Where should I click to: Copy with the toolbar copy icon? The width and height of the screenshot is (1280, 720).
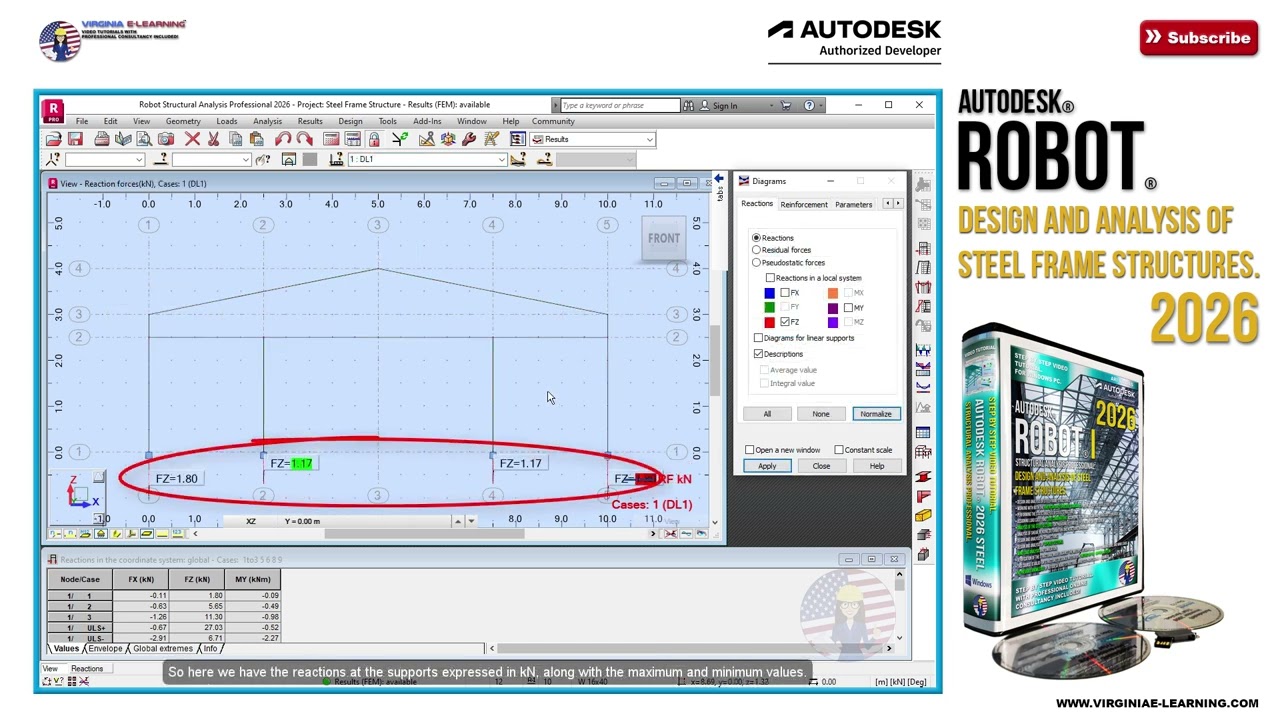click(x=235, y=139)
